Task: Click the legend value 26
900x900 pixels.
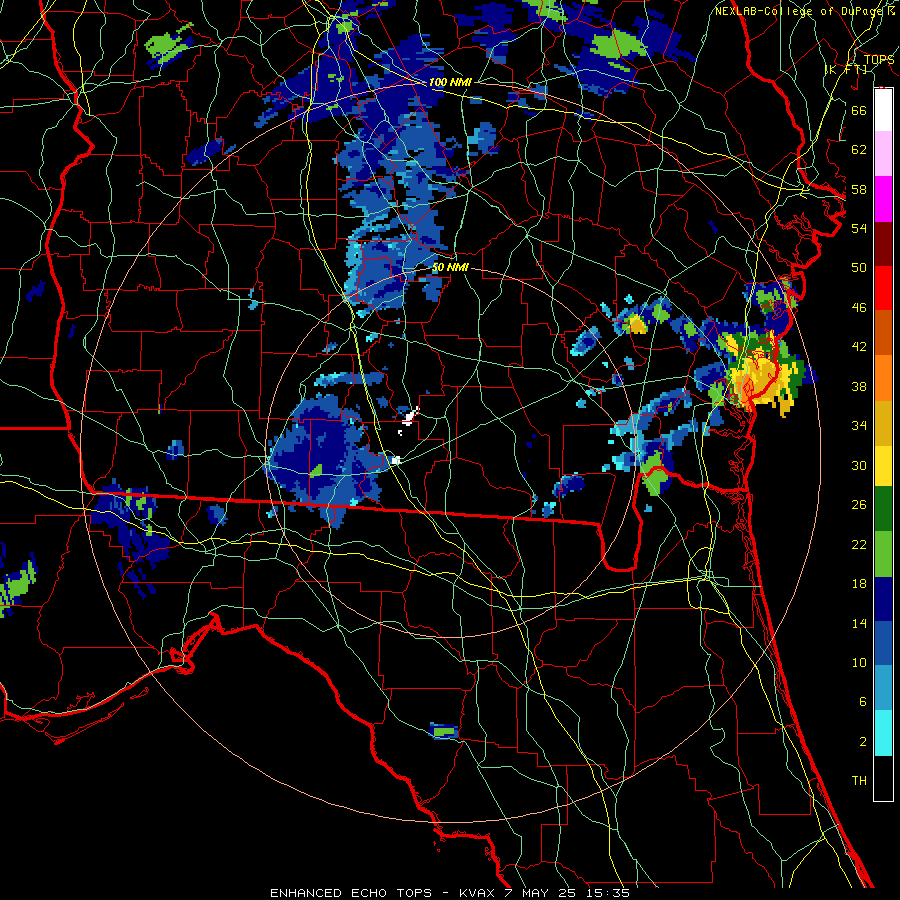Action: [x=859, y=505]
